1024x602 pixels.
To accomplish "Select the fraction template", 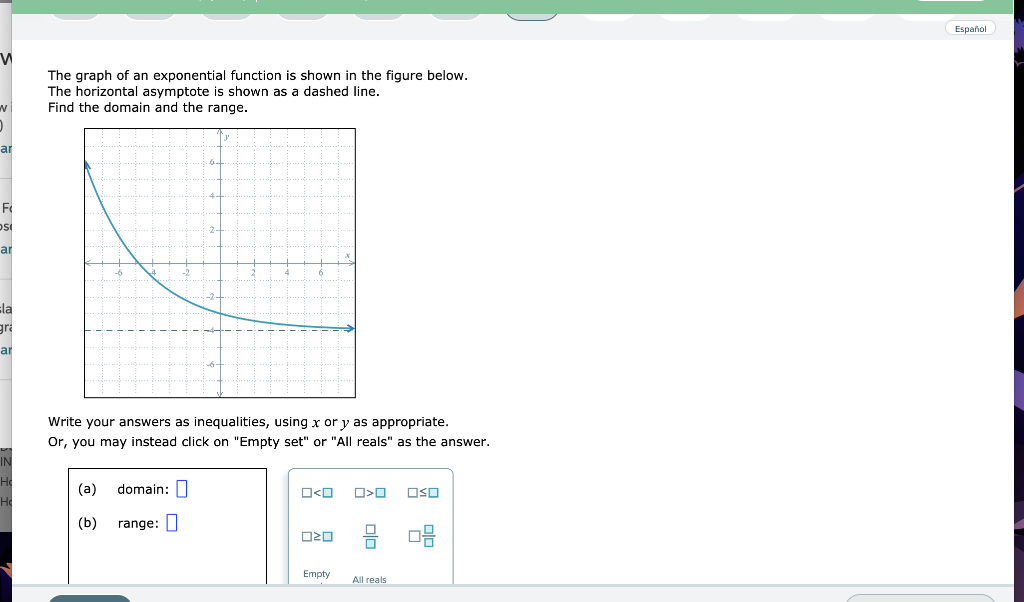I will [370, 536].
